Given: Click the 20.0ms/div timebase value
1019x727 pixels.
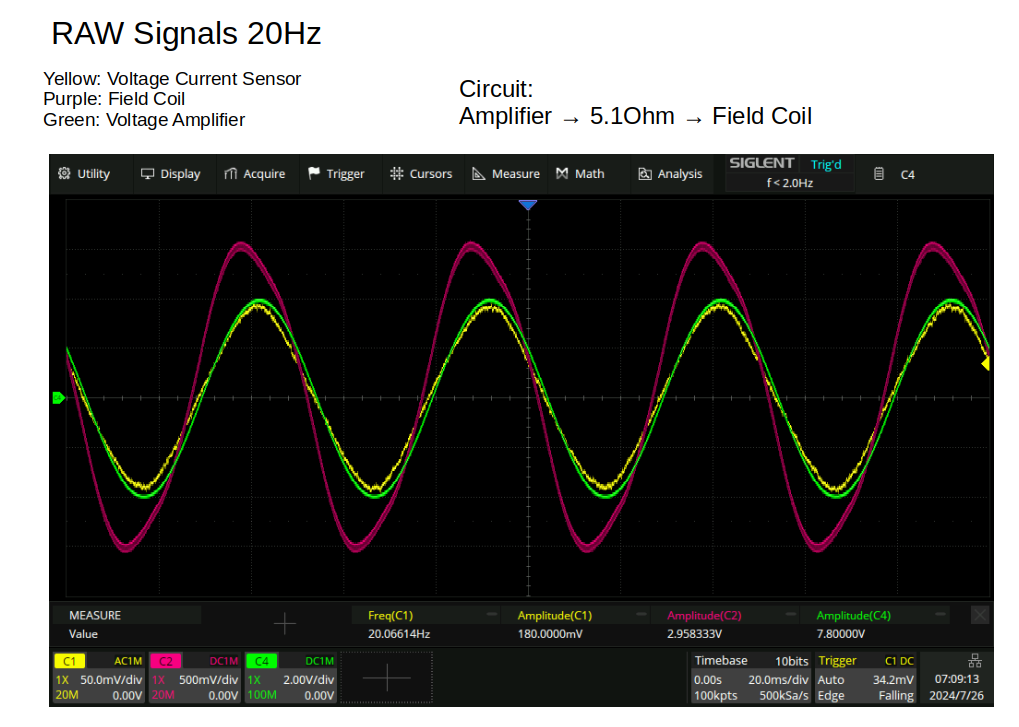Looking at the screenshot, I should click(x=778, y=680).
